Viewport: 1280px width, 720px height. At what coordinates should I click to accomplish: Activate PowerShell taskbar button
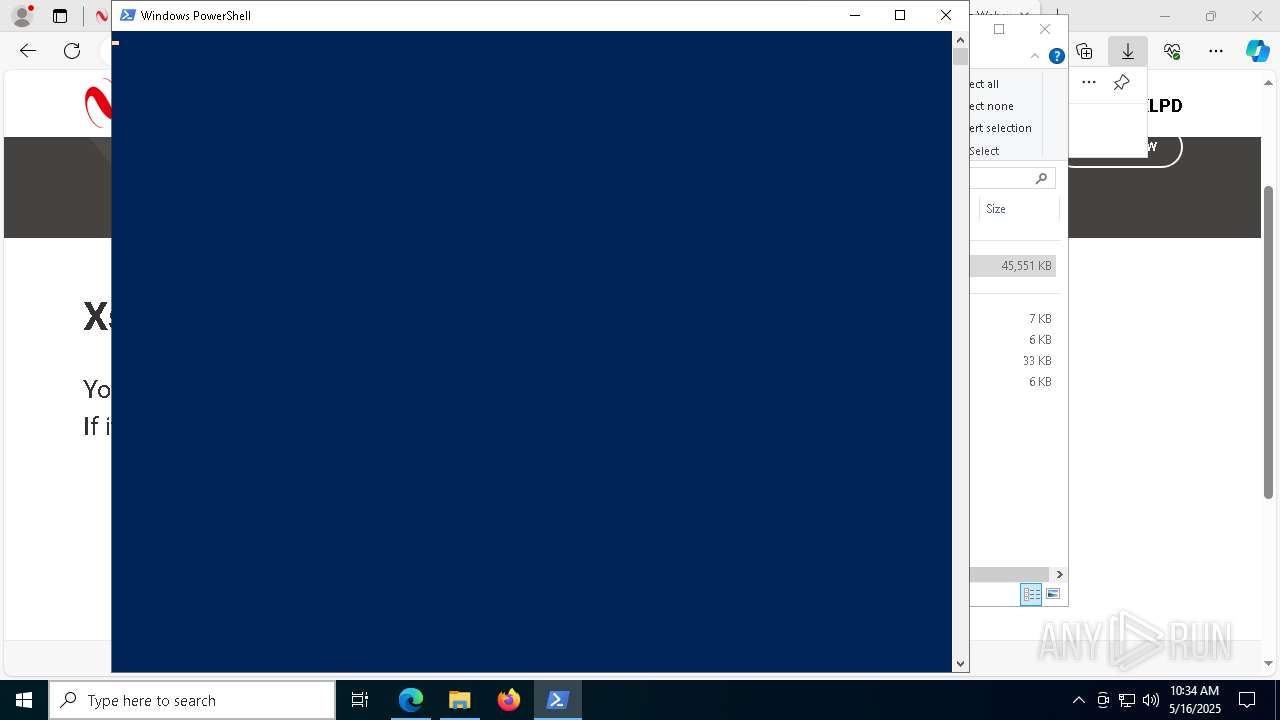[557, 700]
